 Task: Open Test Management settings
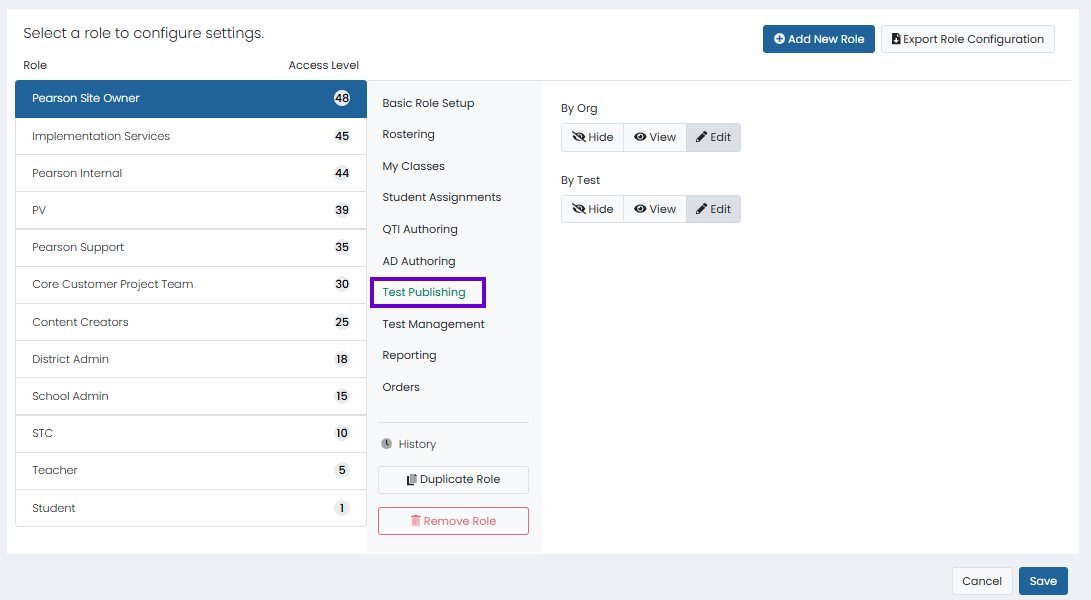pyautogui.click(x=433, y=324)
